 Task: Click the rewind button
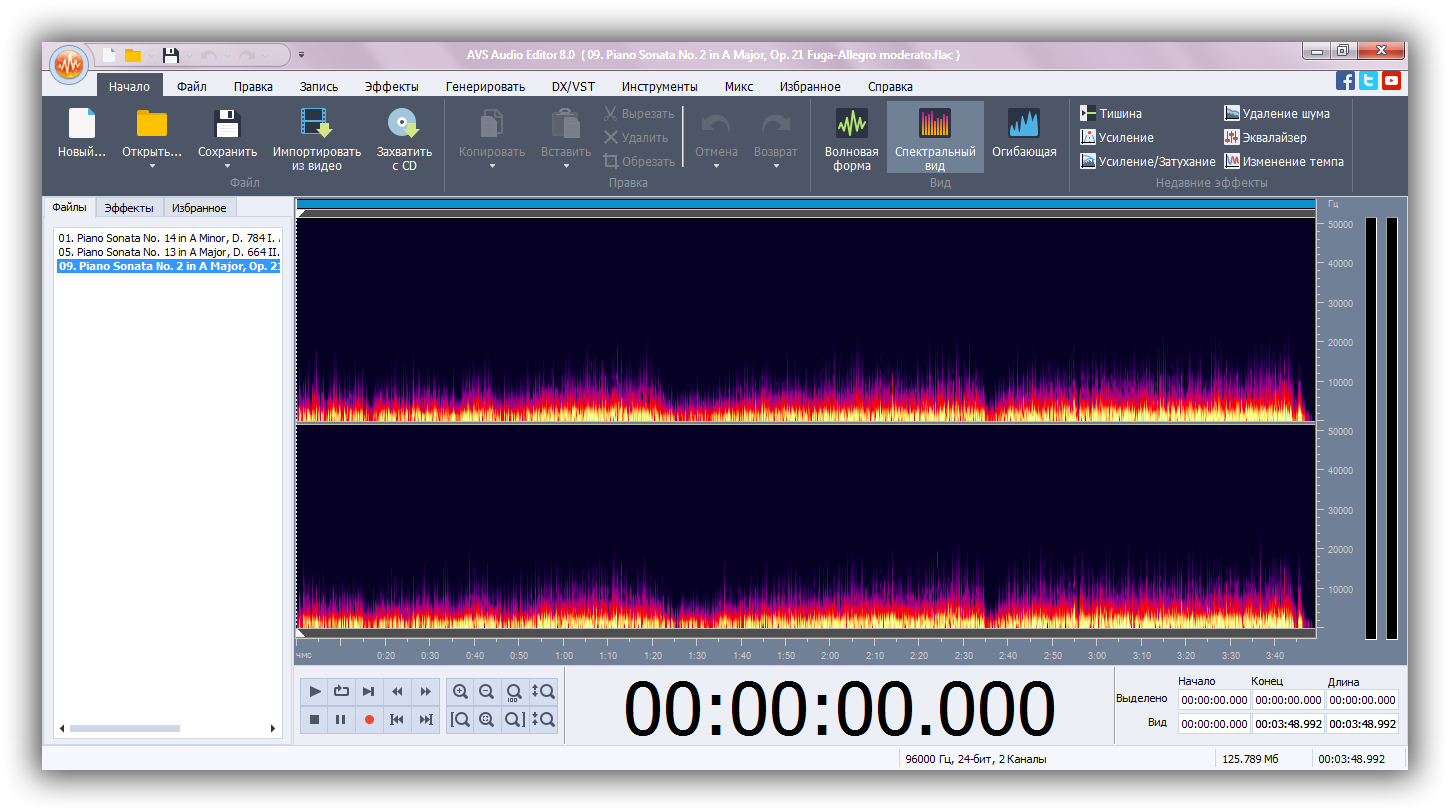[397, 691]
